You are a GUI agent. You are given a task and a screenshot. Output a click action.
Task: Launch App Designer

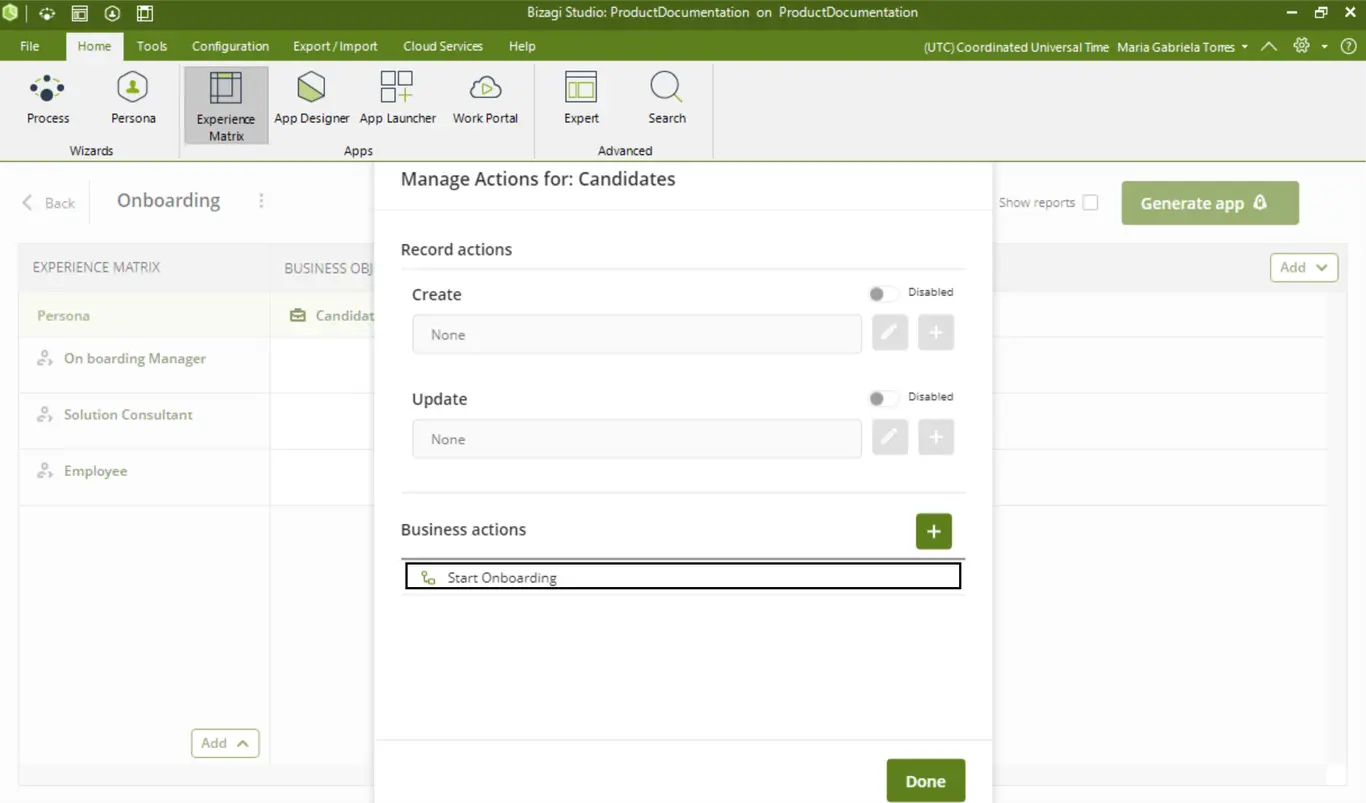(x=312, y=99)
